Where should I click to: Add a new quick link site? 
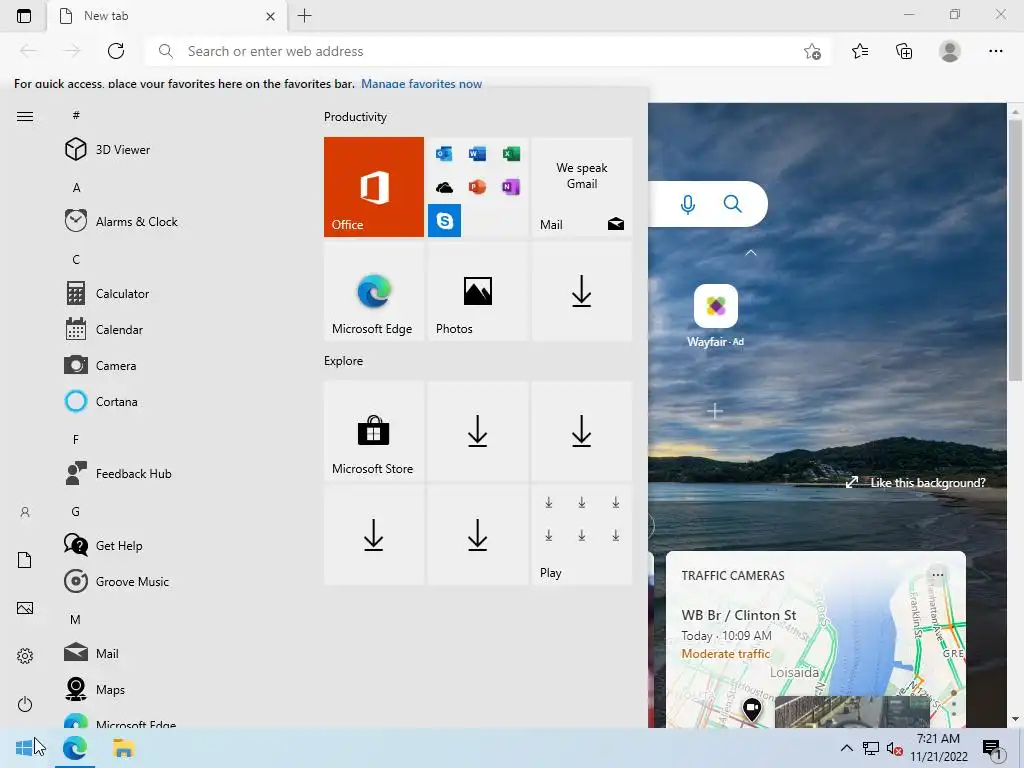pyautogui.click(x=715, y=411)
